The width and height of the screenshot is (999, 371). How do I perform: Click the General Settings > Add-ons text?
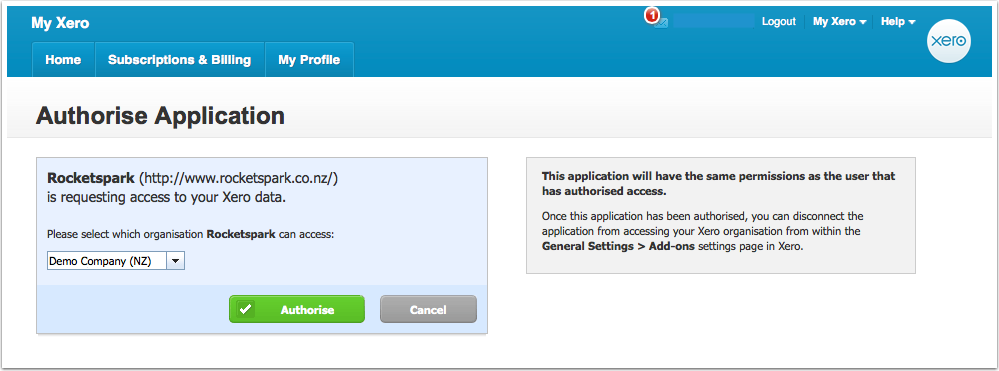click(x=619, y=246)
